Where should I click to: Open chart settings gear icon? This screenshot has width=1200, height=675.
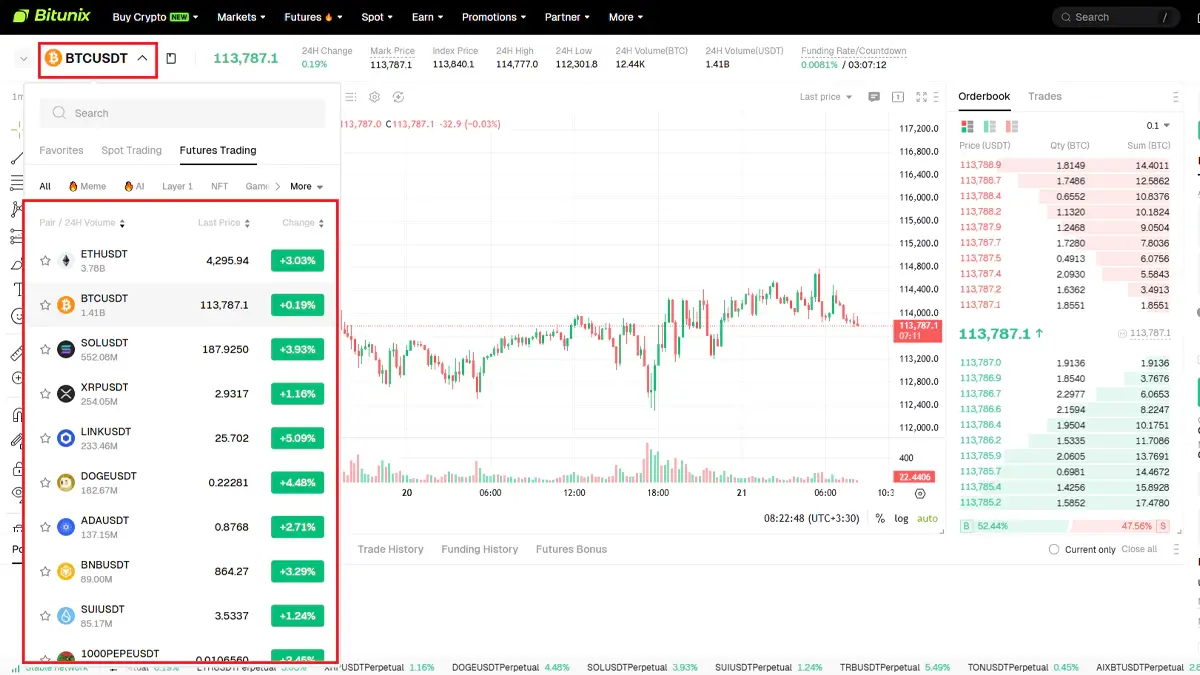pyautogui.click(x=375, y=97)
